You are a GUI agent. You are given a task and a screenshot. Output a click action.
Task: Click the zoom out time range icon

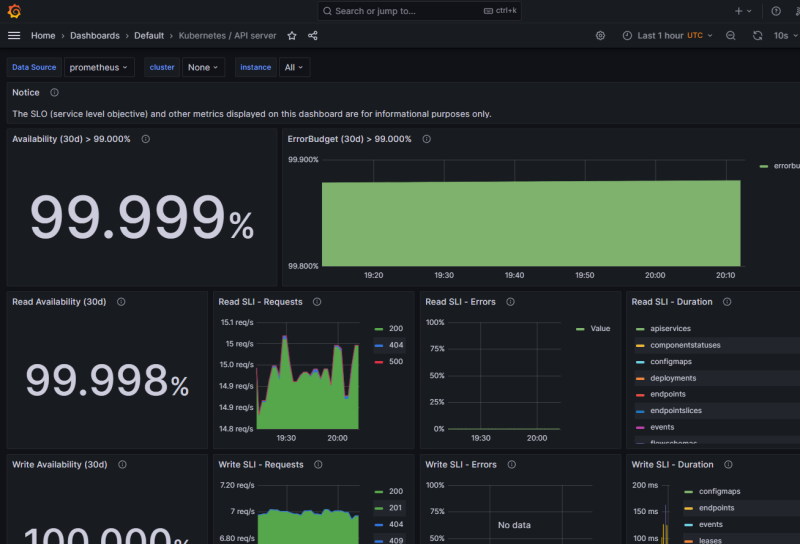click(x=731, y=35)
